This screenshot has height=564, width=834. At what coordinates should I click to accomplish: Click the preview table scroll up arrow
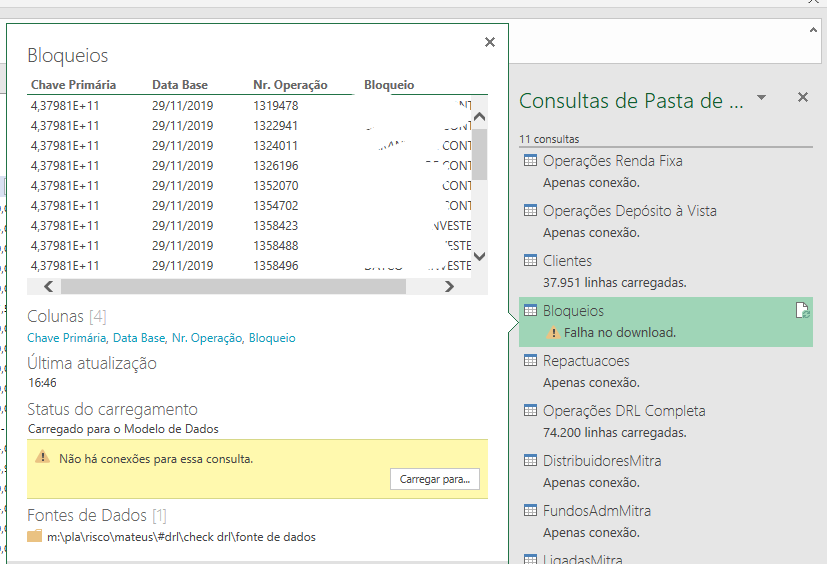[479, 117]
